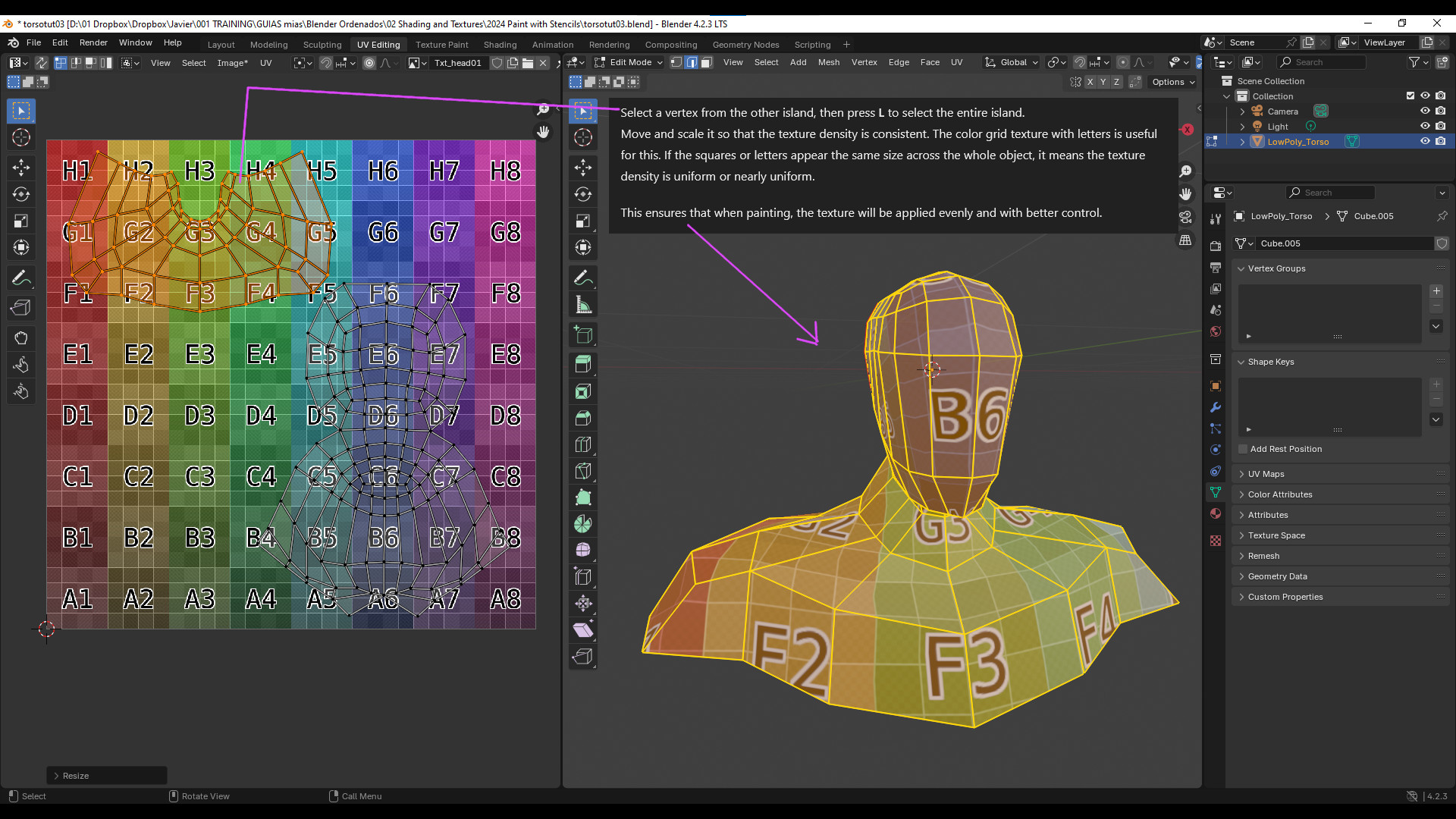The image size is (1456, 819).
Task: Open the Edit Mode dropdown
Action: [x=629, y=62]
